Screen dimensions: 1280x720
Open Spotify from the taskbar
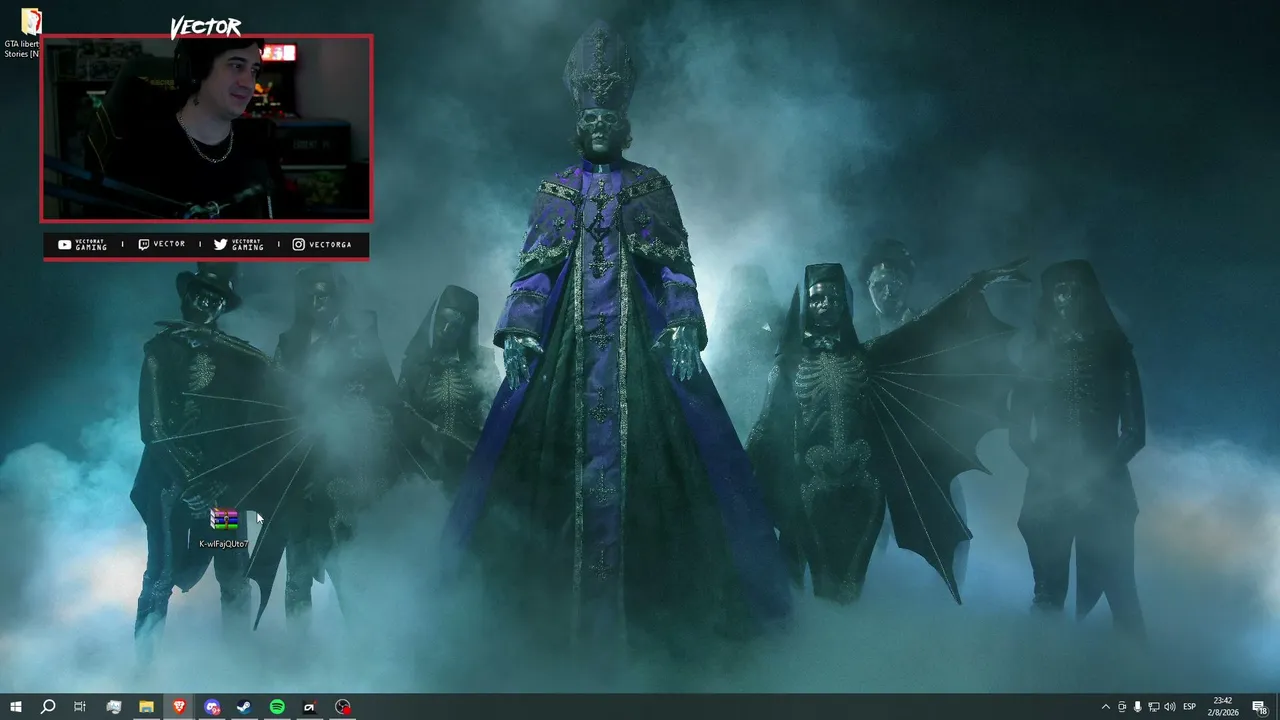[277, 707]
